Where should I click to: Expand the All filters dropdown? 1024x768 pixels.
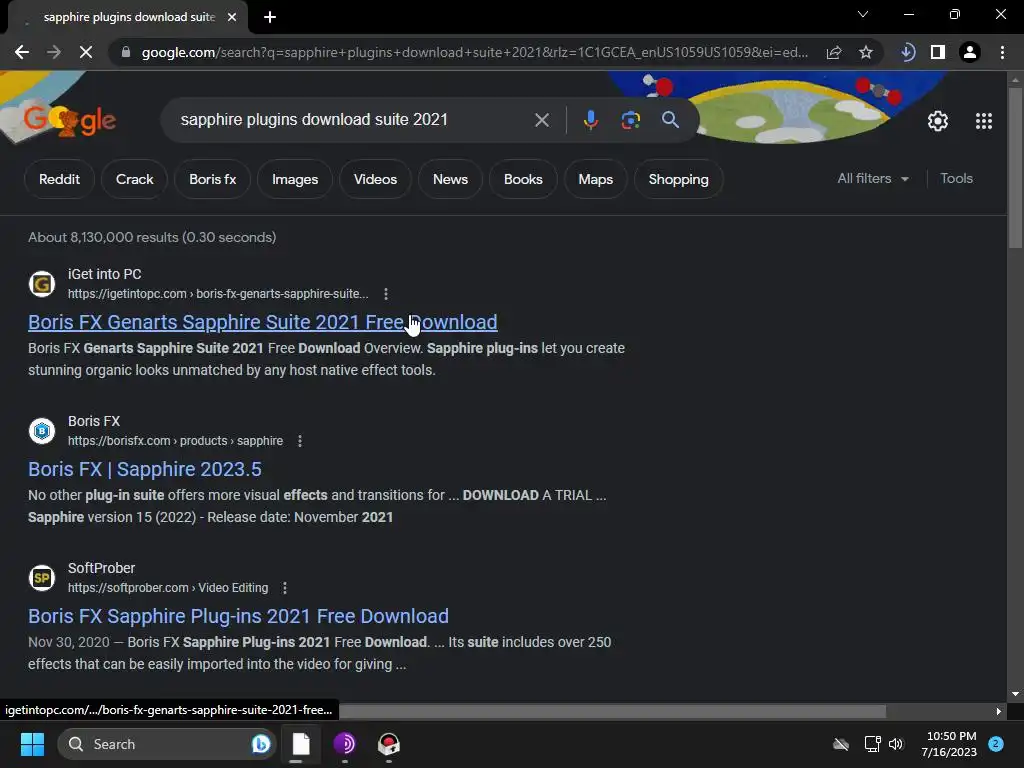pyautogui.click(x=872, y=178)
